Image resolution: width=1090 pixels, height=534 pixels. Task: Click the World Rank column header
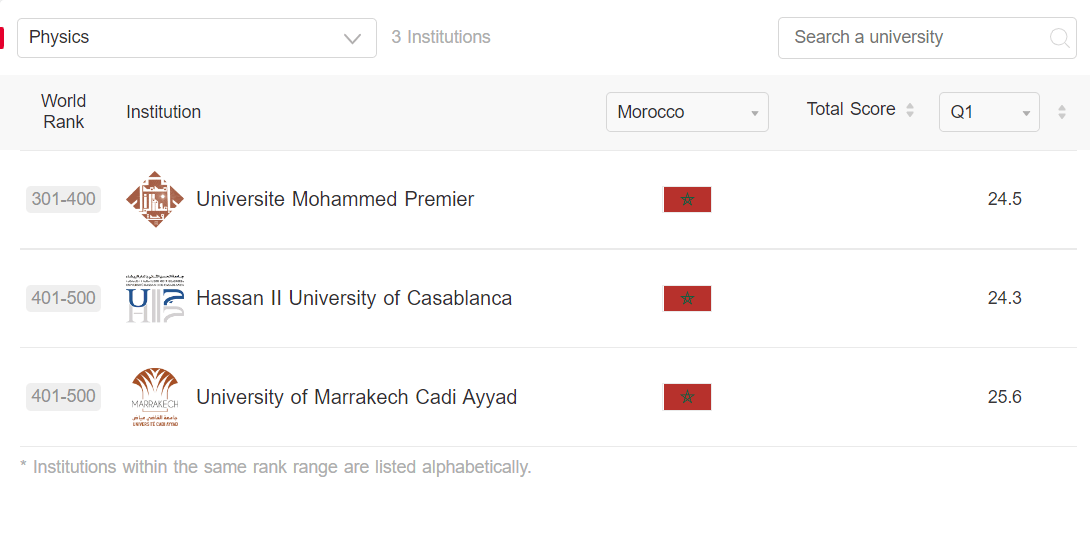click(64, 111)
